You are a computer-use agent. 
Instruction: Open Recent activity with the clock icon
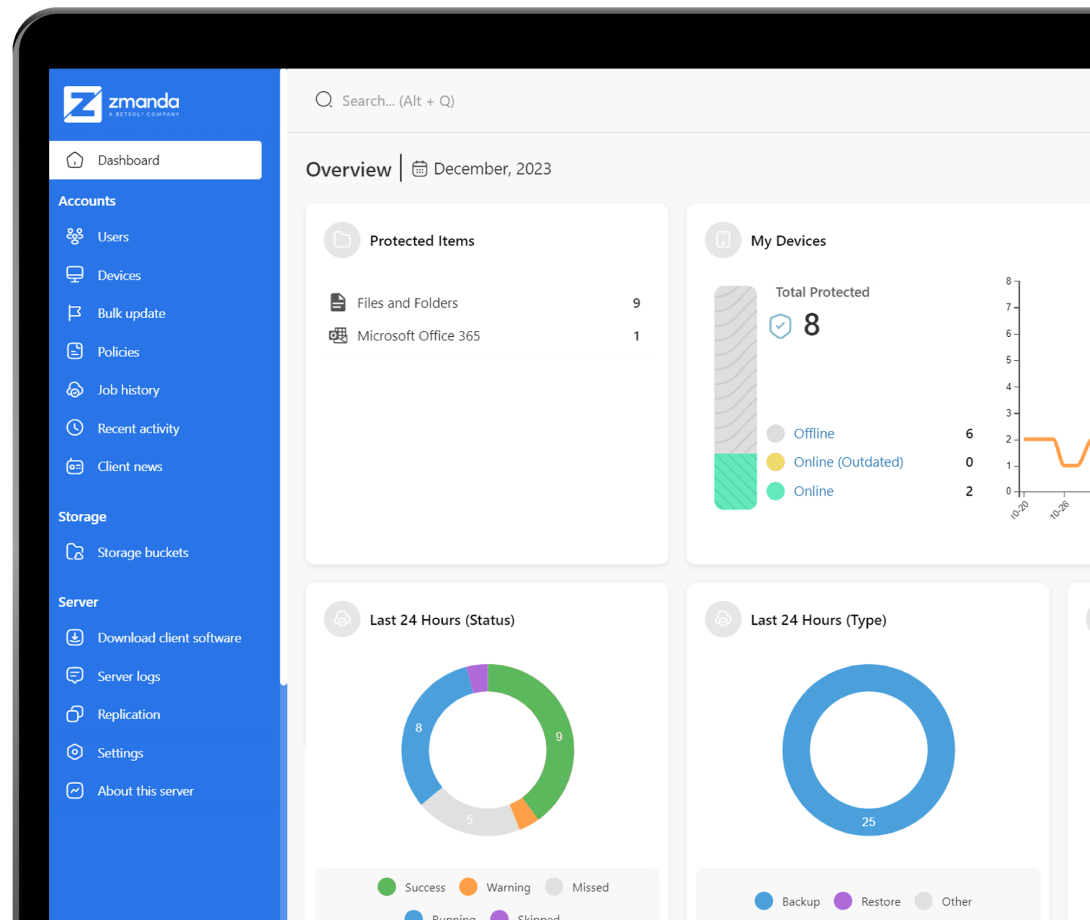(x=74, y=428)
